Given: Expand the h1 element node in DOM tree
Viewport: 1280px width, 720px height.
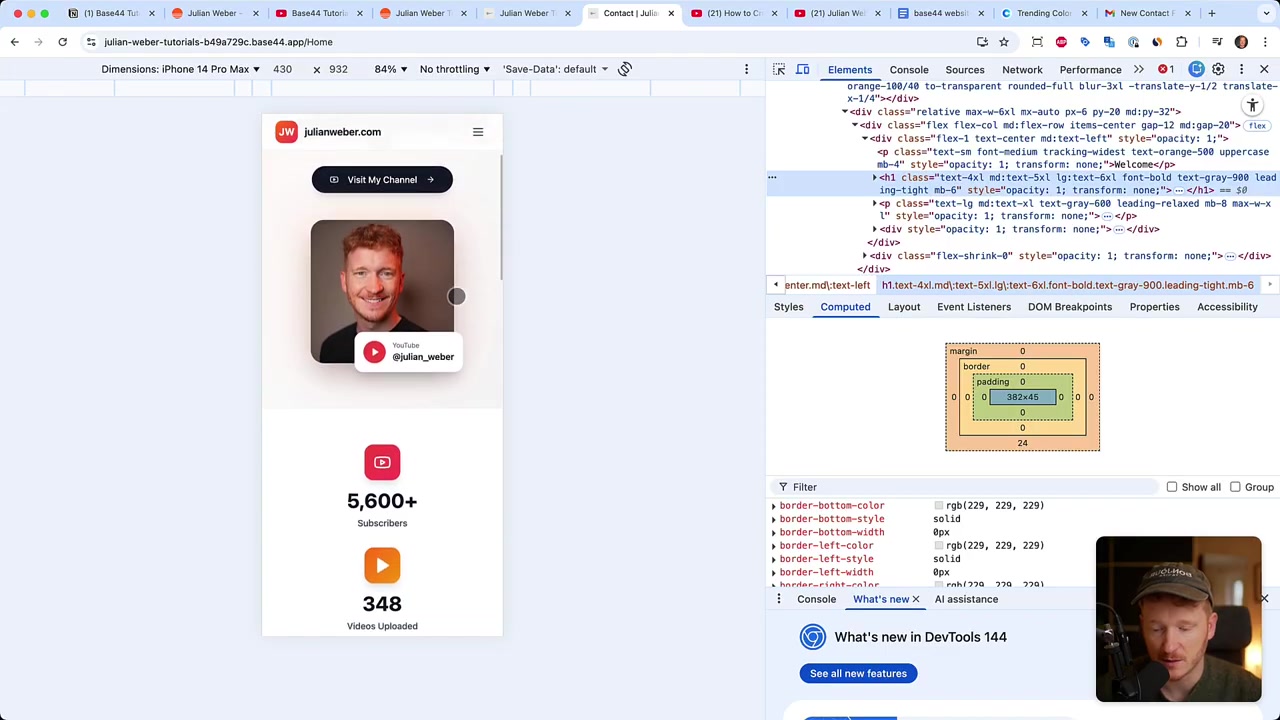Looking at the screenshot, I should tap(875, 178).
